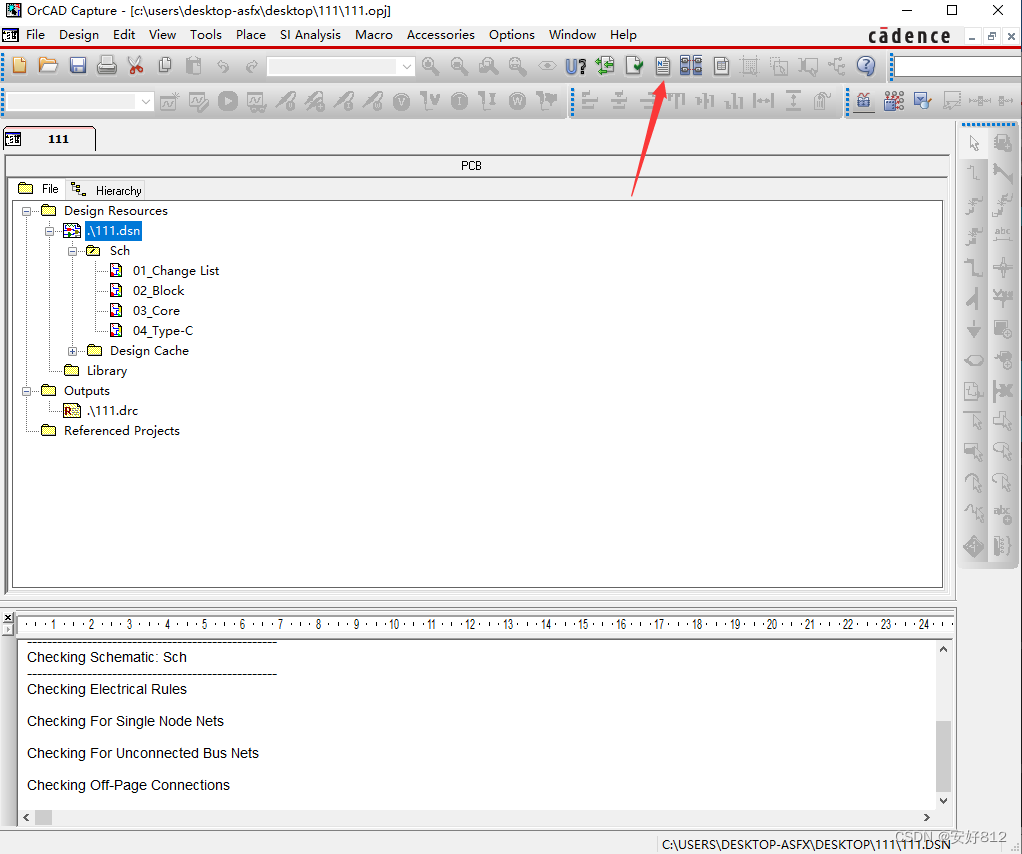The image size is (1022, 854).
Task: Click the Back Annotate green arrows icon
Action: tap(605, 65)
